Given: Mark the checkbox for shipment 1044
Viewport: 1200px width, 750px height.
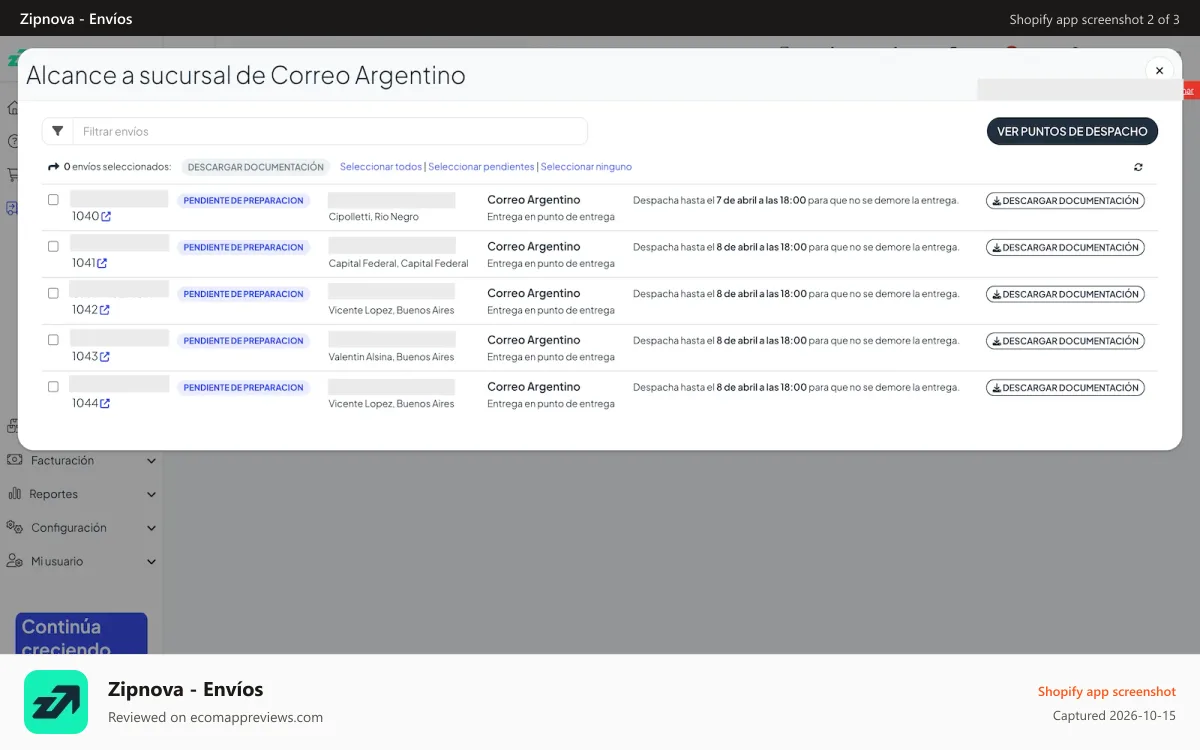Looking at the screenshot, I should point(53,387).
